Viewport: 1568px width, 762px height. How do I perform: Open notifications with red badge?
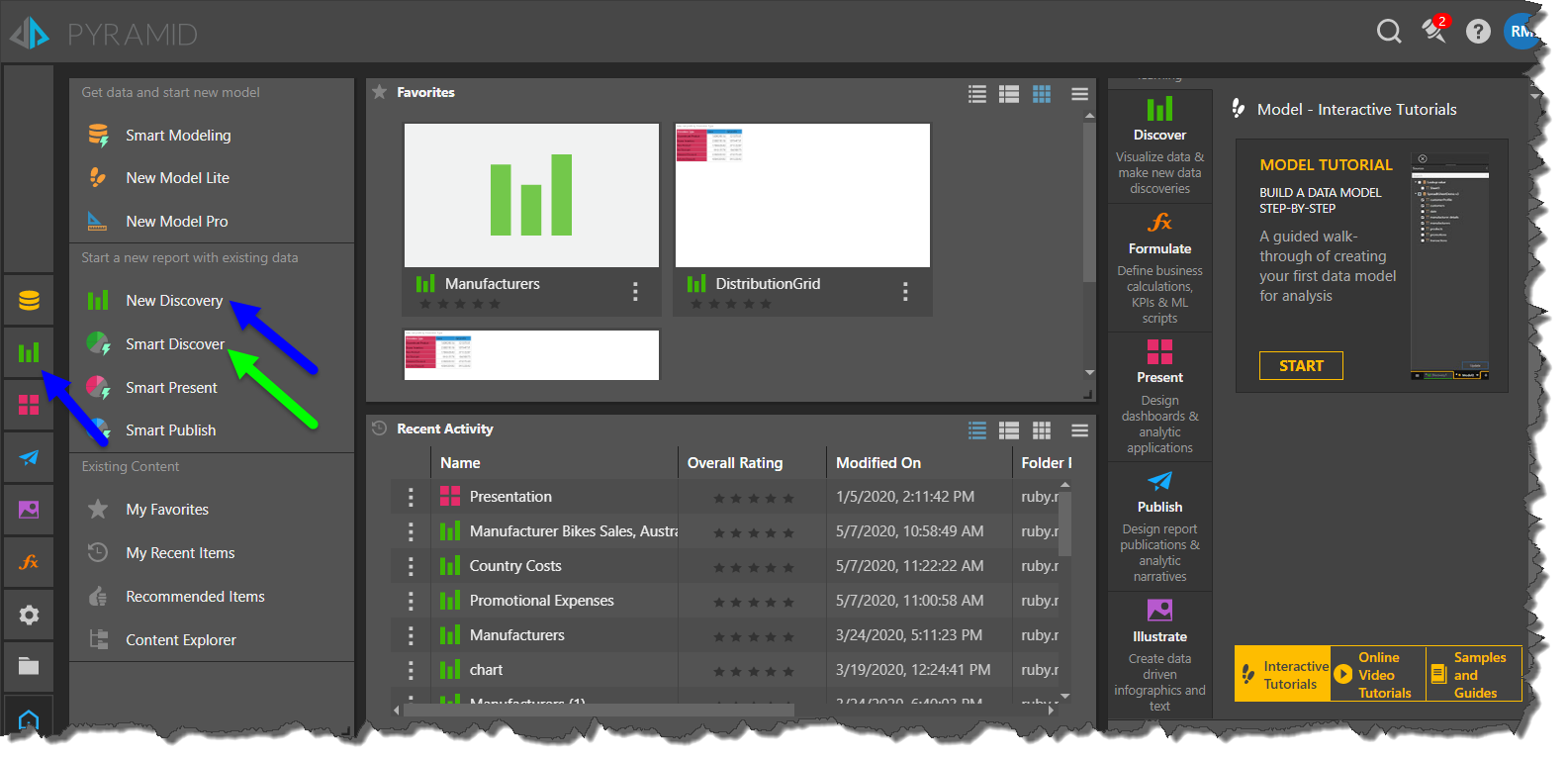pyautogui.click(x=1433, y=31)
